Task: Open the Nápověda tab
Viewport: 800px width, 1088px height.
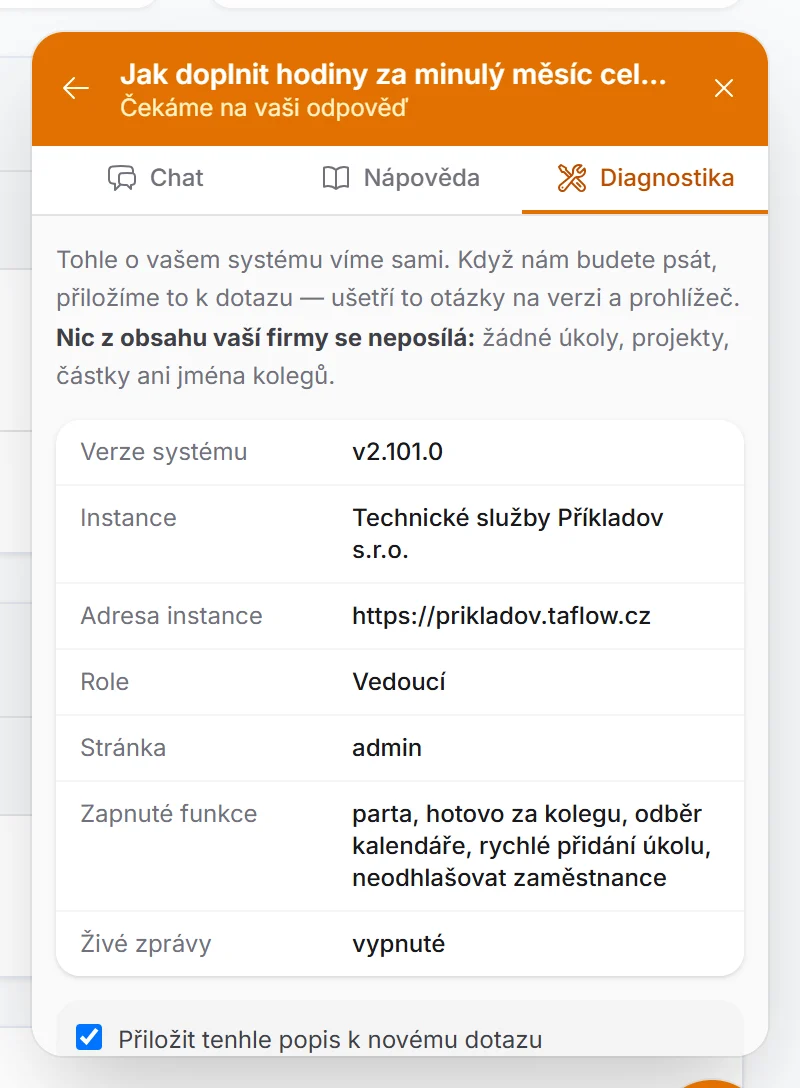Action: pos(400,178)
